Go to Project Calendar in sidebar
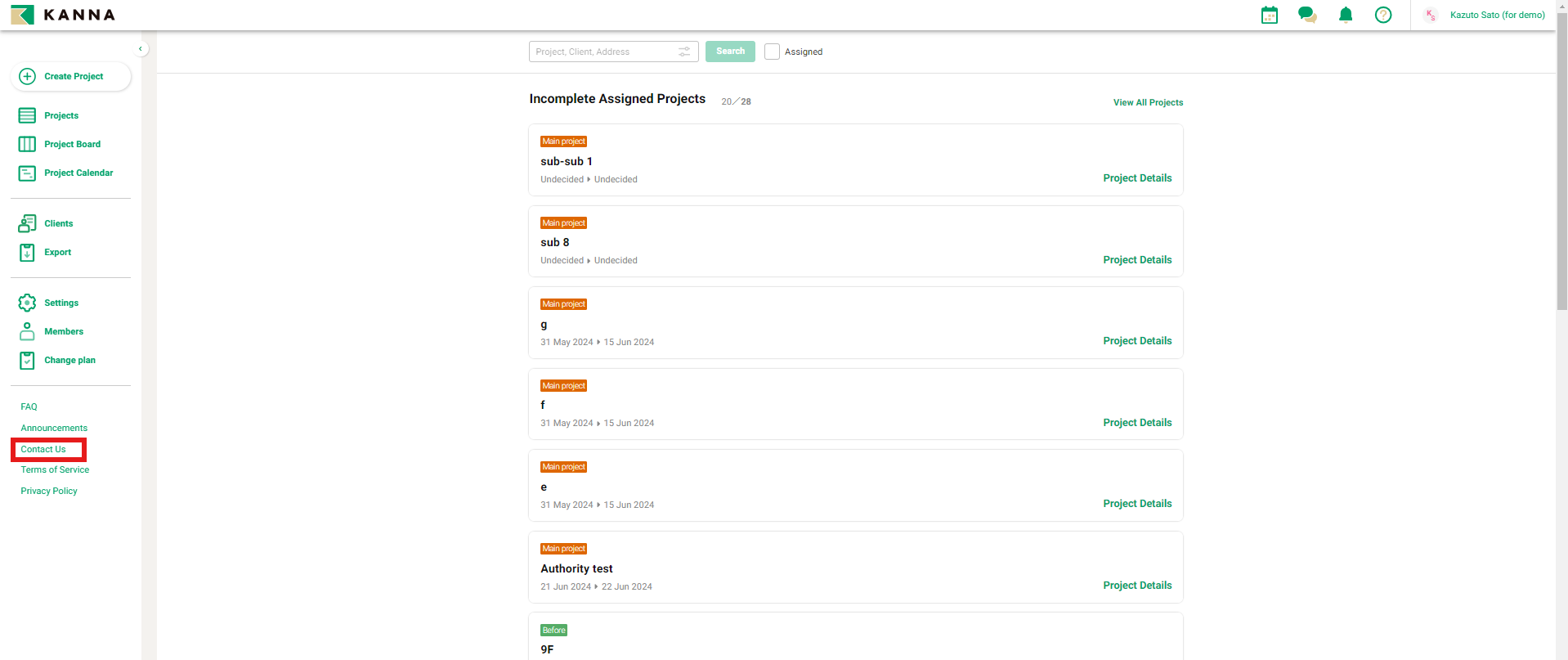The image size is (1568, 660). click(78, 173)
